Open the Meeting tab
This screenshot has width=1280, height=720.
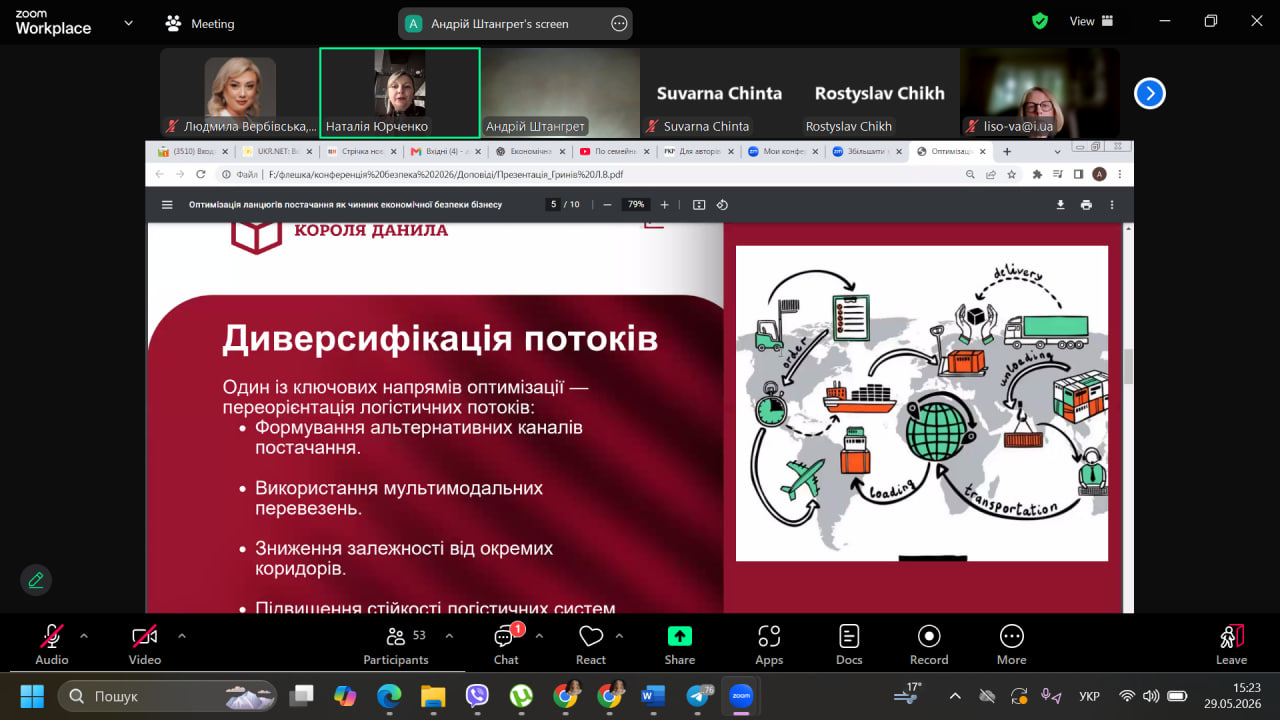pyautogui.click(x=200, y=23)
